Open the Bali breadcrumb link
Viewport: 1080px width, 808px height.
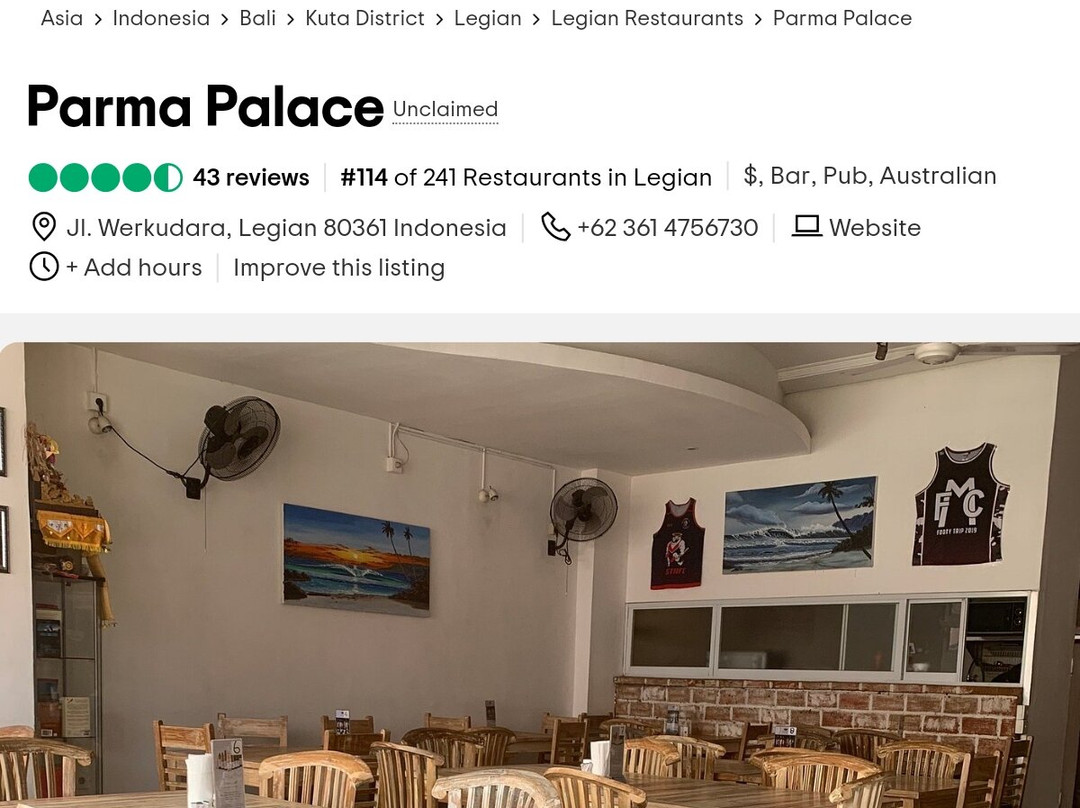pos(258,18)
